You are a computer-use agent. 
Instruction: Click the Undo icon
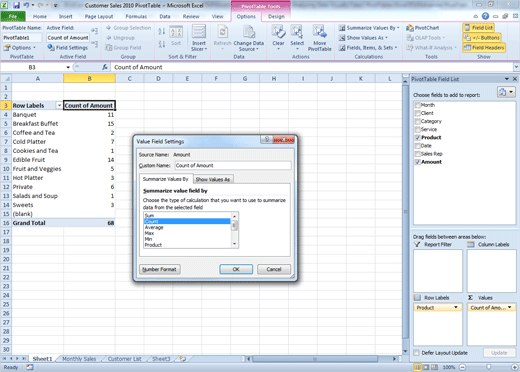tap(26, 5)
